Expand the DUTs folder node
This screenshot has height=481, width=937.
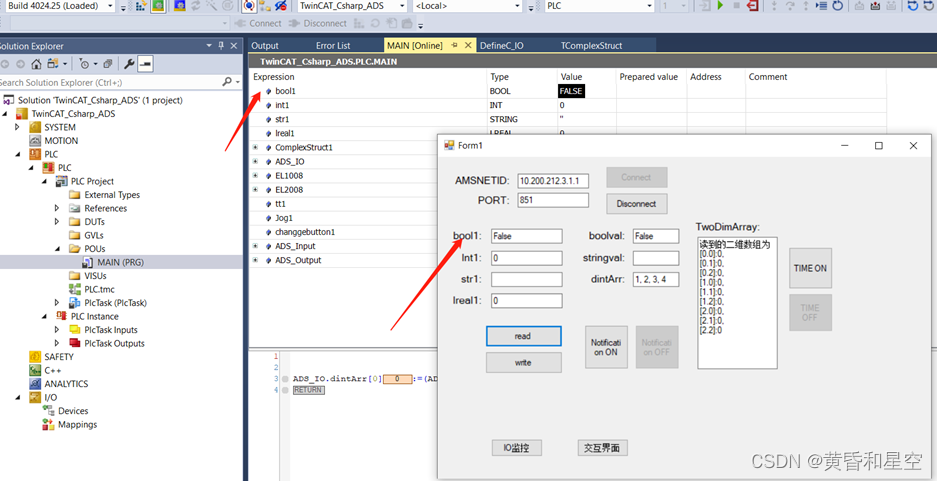(x=57, y=222)
